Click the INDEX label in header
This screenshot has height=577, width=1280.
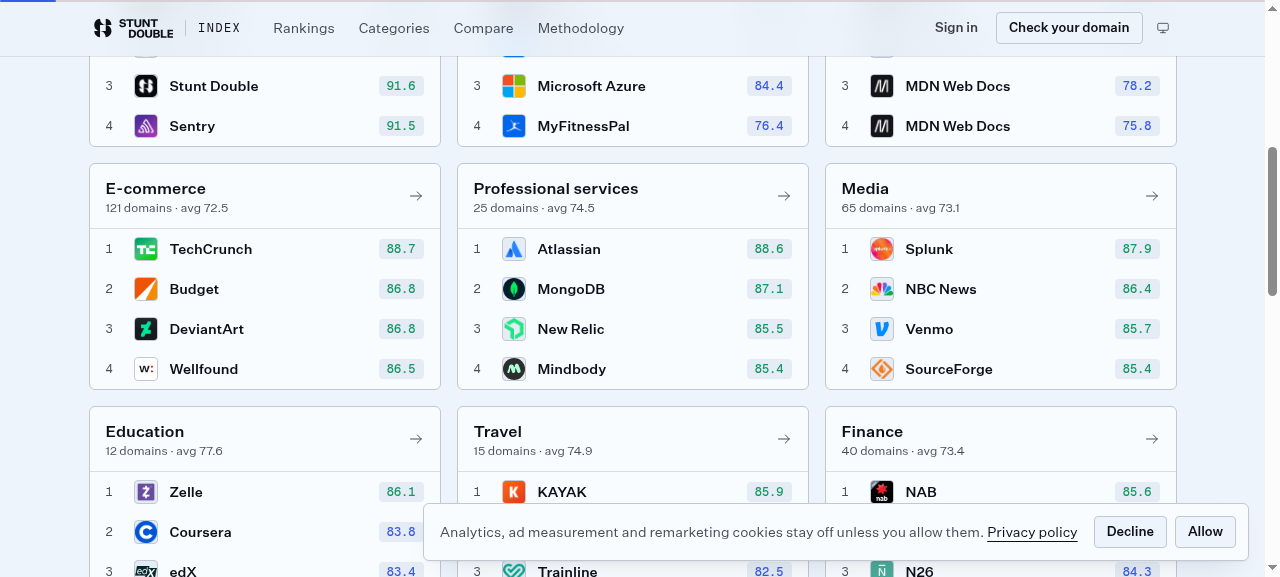click(x=219, y=28)
